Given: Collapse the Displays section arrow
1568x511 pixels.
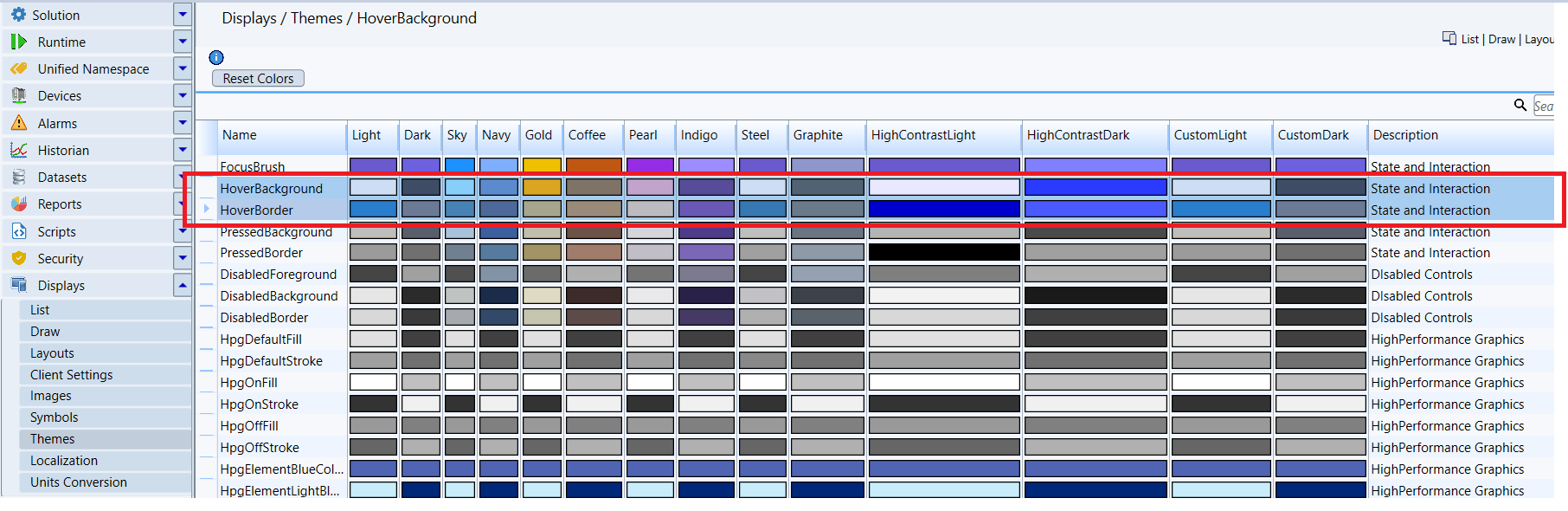Looking at the screenshot, I should pyautogui.click(x=182, y=285).
